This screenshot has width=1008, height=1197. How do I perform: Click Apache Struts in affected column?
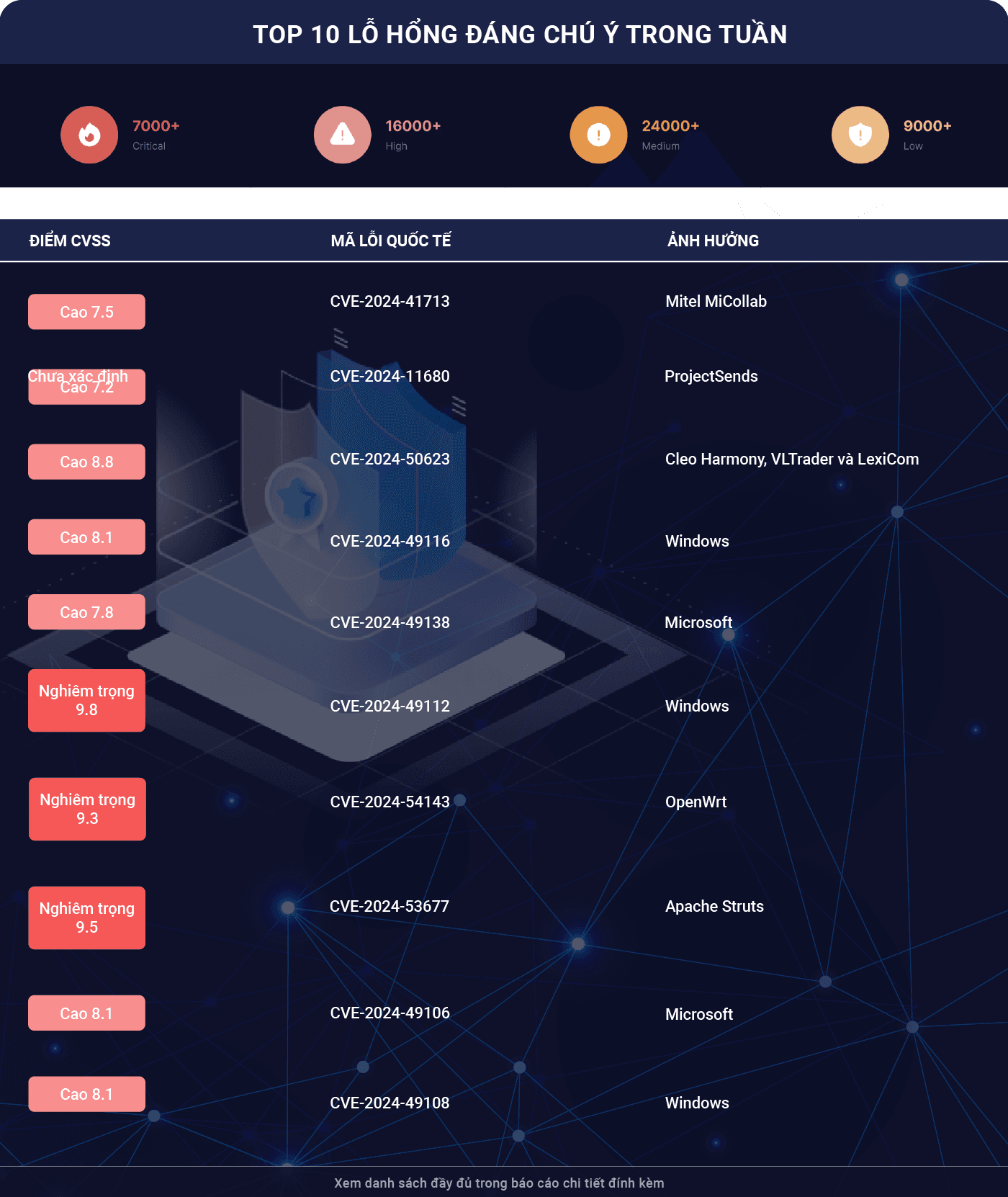click(x=714, y=906)
